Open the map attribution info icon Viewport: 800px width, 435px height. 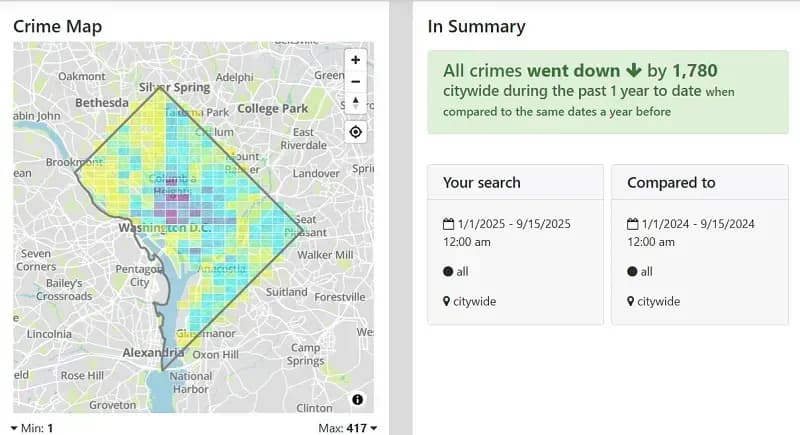[x=358, y=400]
